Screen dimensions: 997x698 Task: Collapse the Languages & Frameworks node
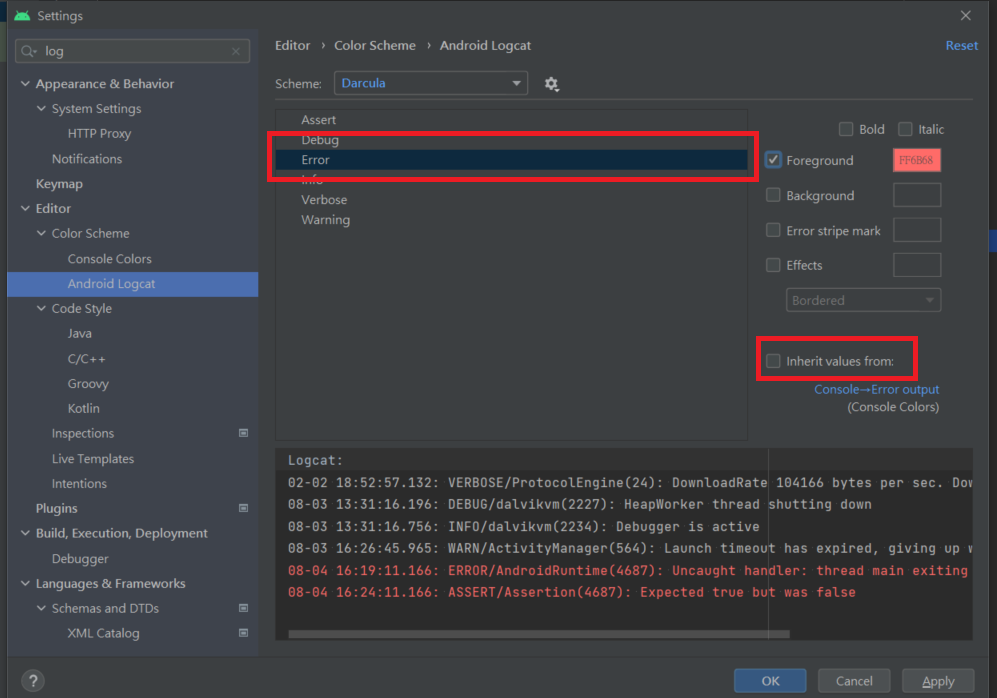point(25,583)
